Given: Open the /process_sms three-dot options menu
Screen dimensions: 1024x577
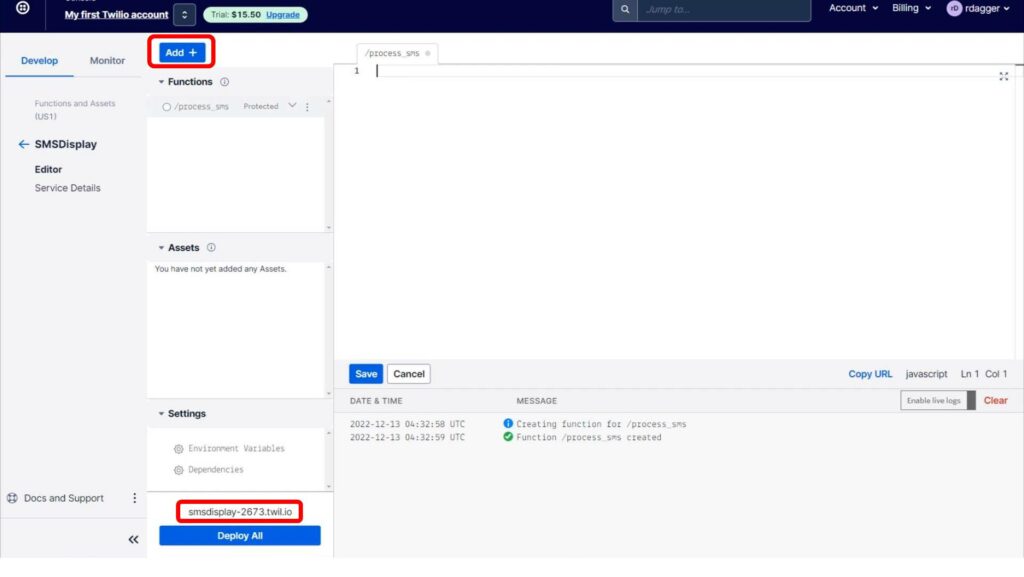Looking at the screenshot, I should [308, 107].
